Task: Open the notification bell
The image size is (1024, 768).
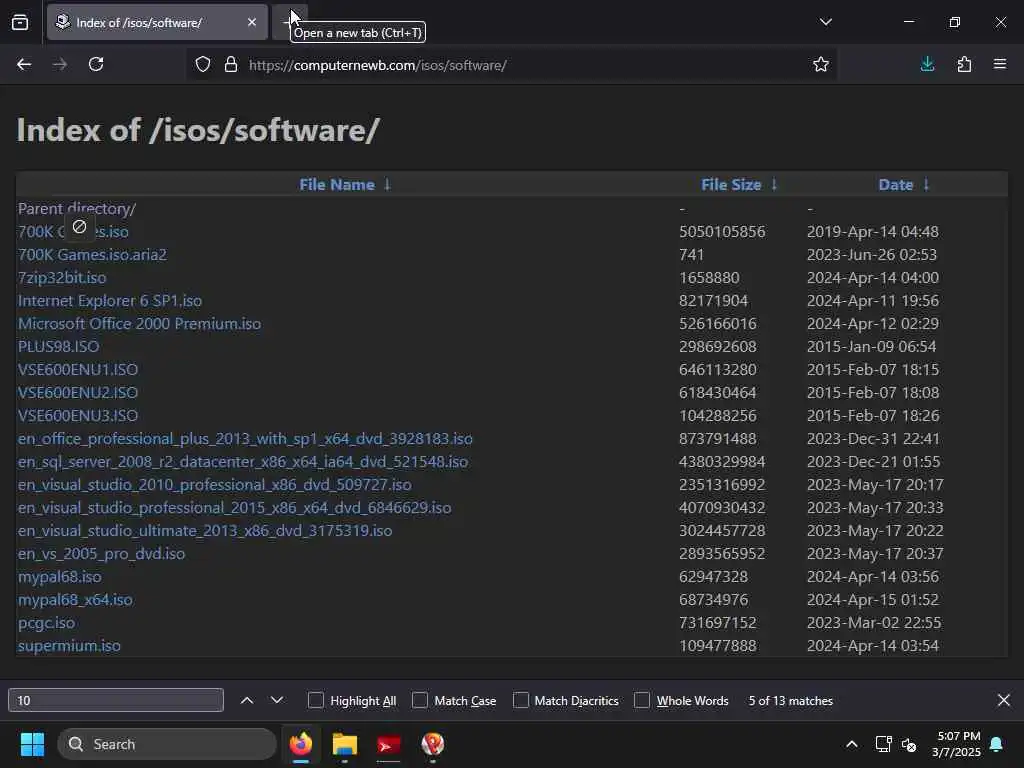Action: tap(997, 744)
